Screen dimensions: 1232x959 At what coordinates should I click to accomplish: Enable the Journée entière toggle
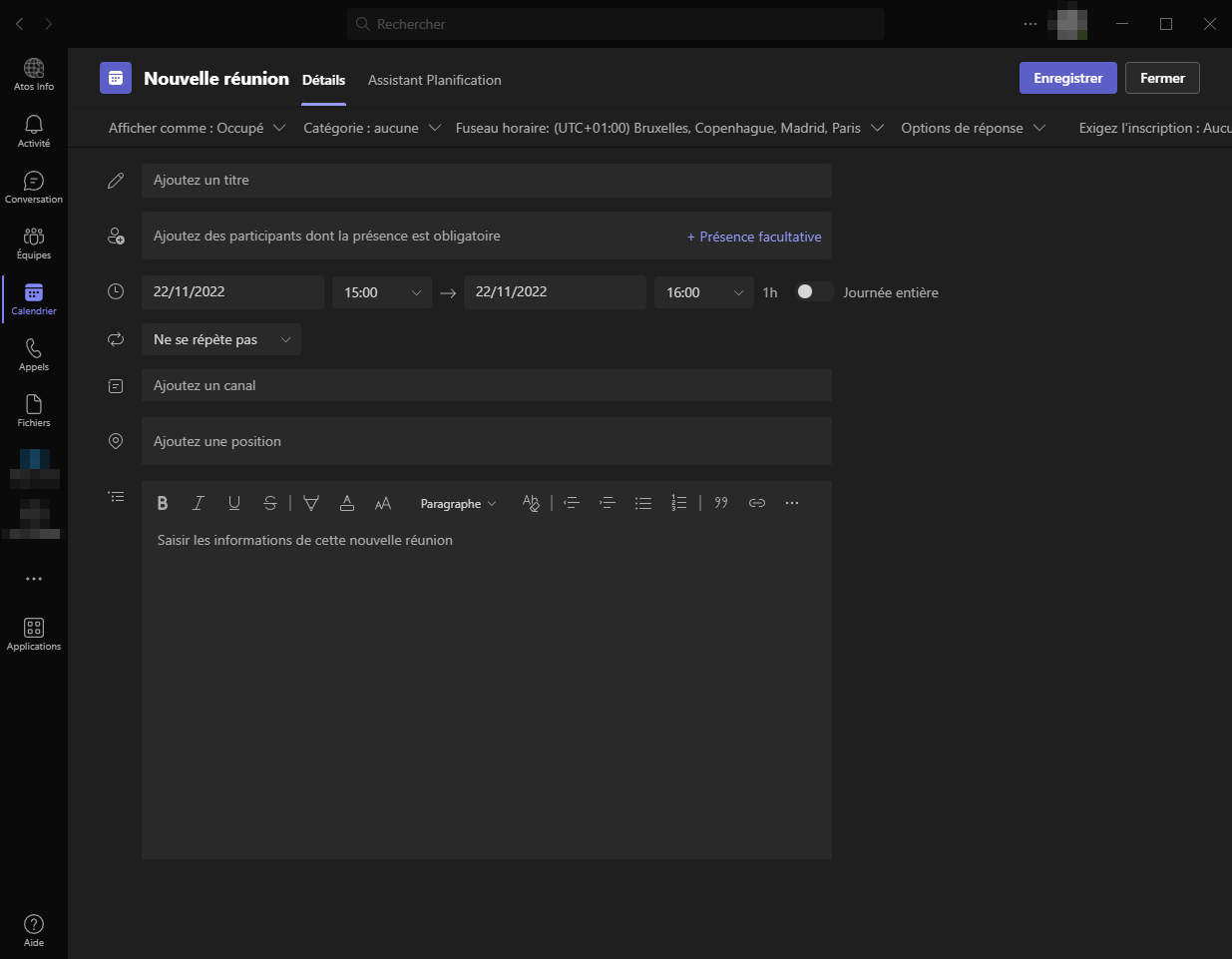813,291
